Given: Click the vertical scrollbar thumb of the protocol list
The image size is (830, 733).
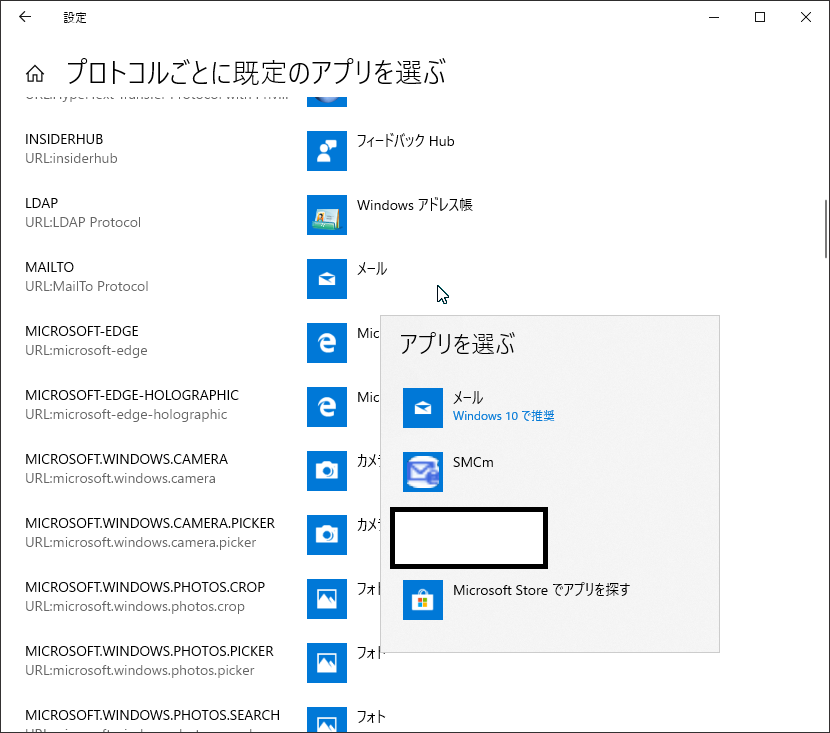Looking at the screenshot, I should tap(826, 229).
